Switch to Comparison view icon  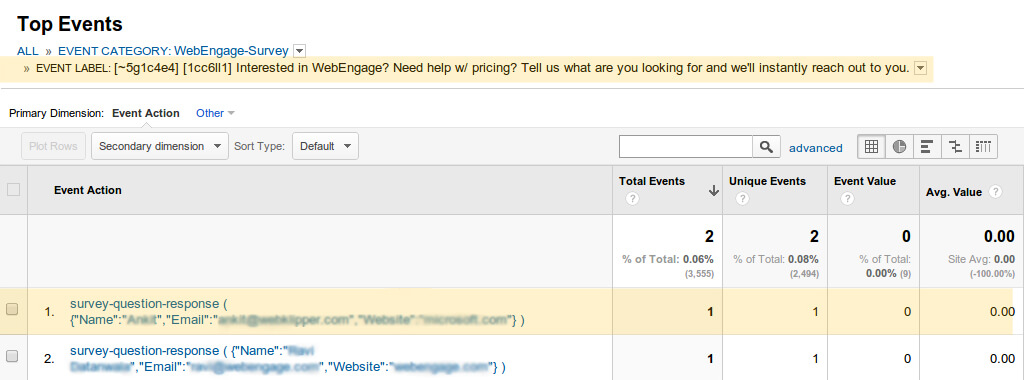955,147
